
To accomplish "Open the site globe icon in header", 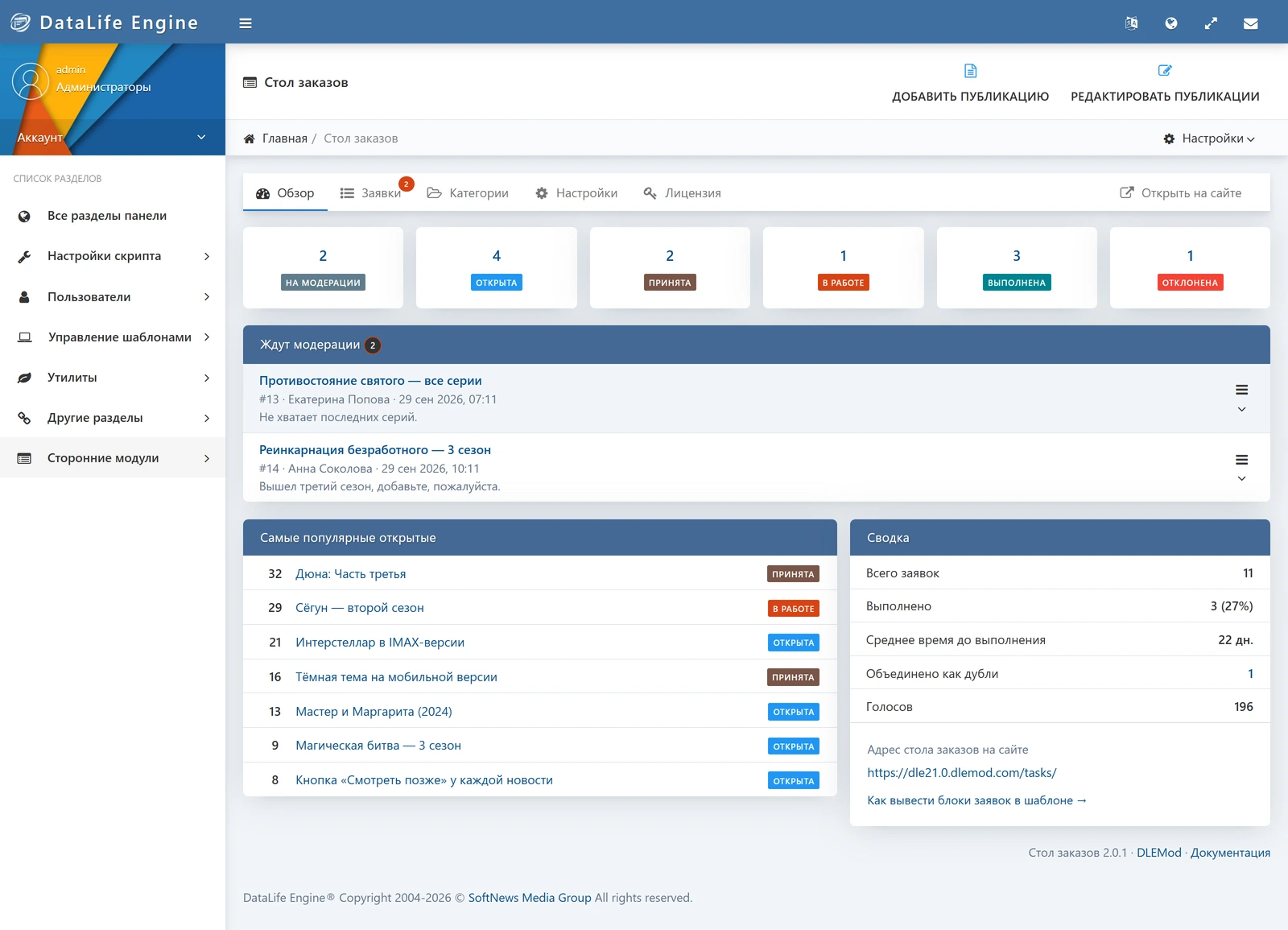I will click(x=1171, y=23).
